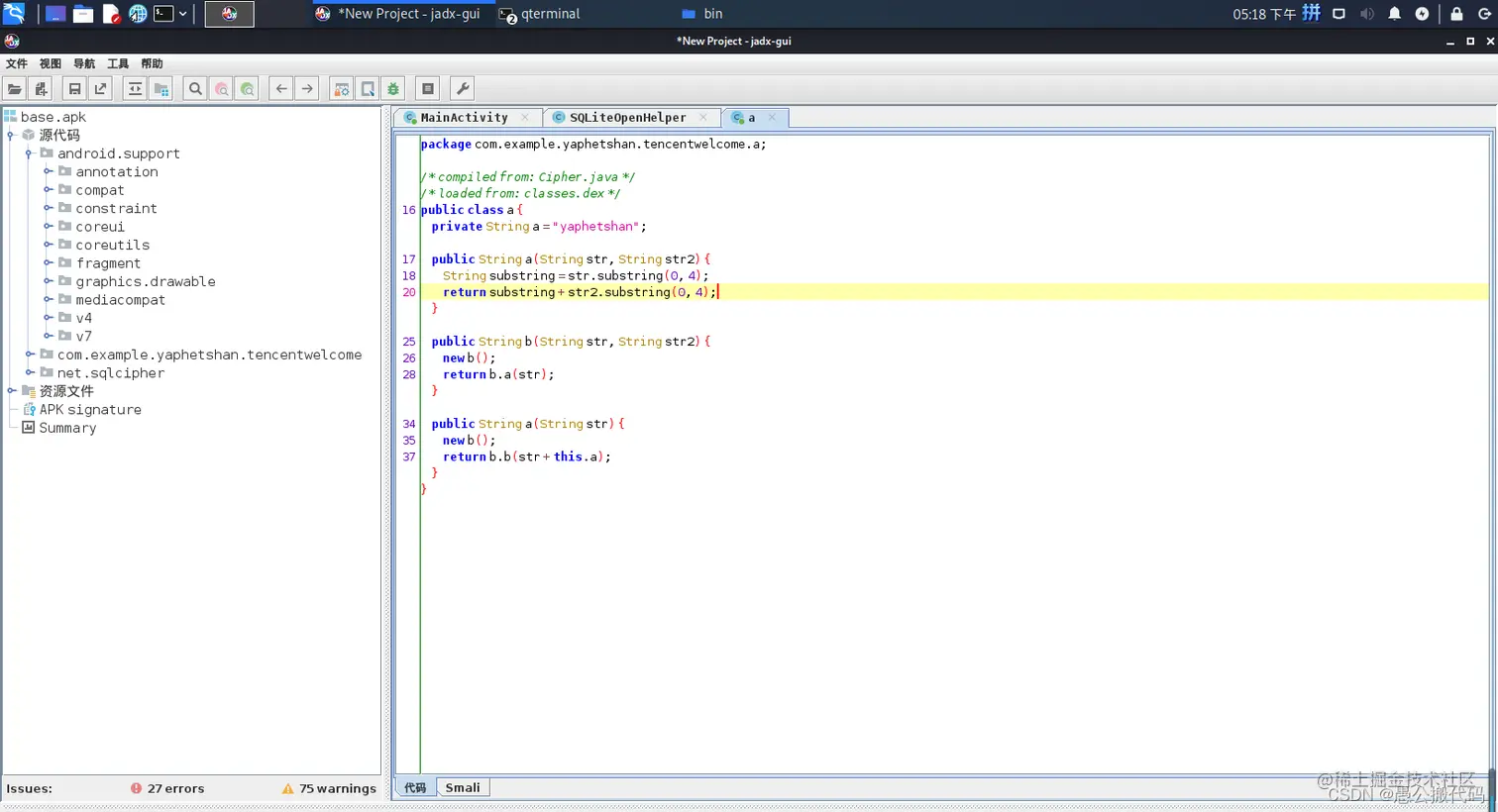Collapse the android.support package node
1498x812 pixels.
(30, 153)
